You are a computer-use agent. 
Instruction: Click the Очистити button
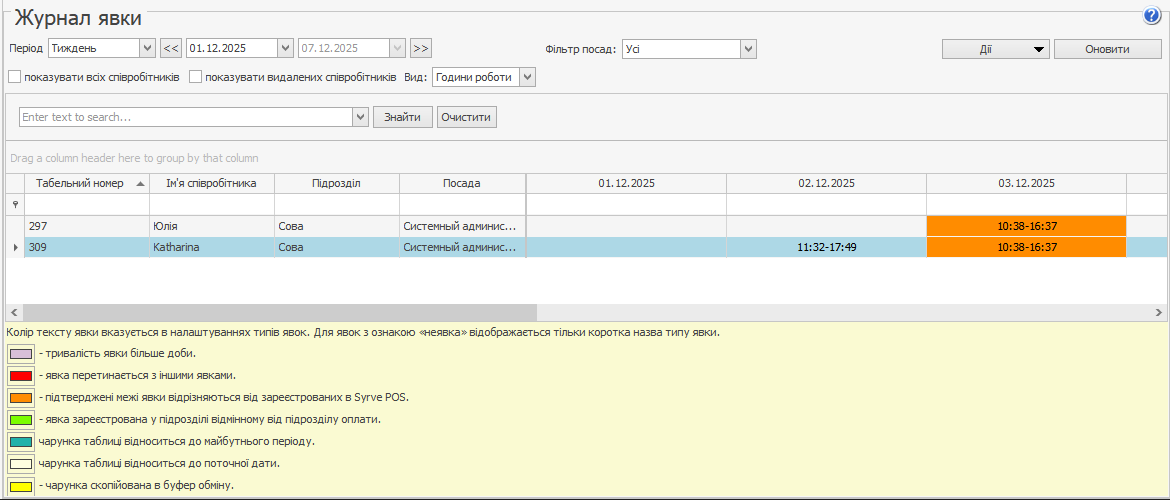(467, 117)
